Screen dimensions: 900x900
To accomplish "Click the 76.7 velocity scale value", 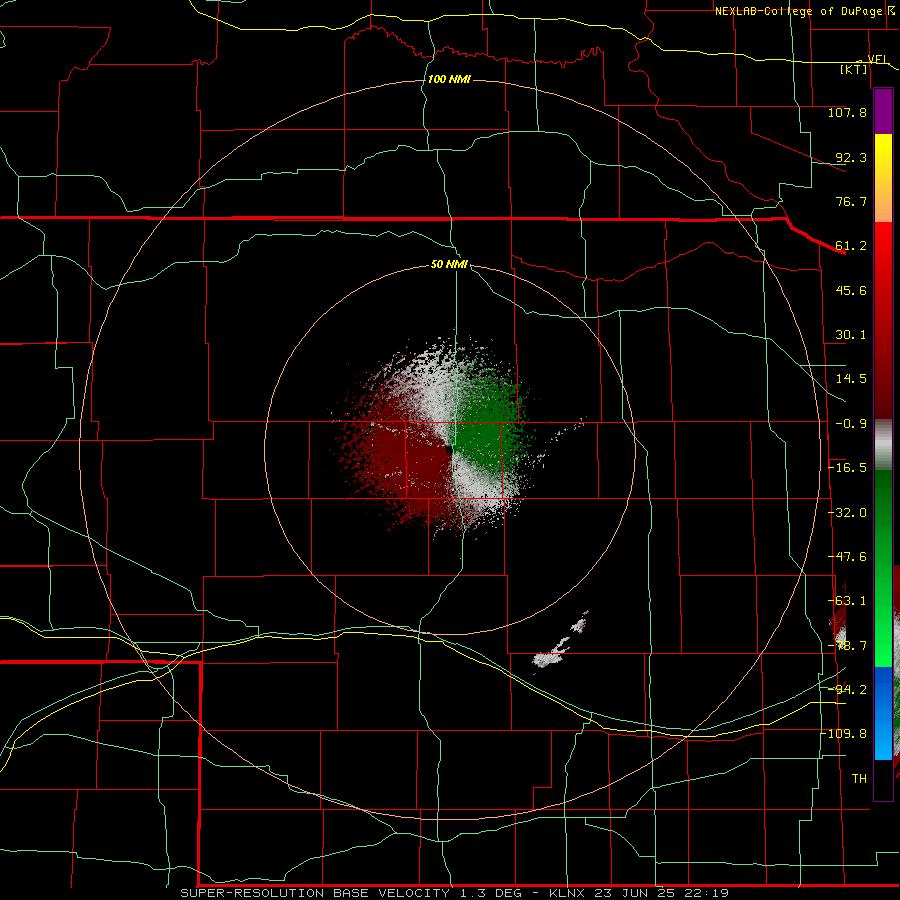I will point(851,201).
